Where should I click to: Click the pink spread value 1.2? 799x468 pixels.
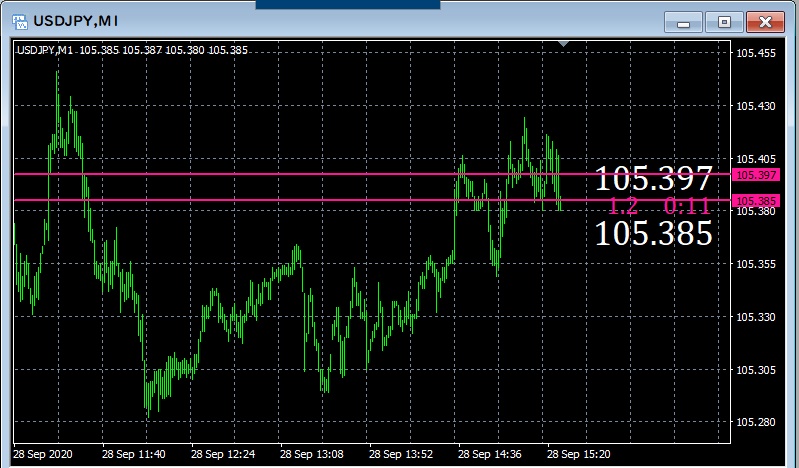[623, 206]
